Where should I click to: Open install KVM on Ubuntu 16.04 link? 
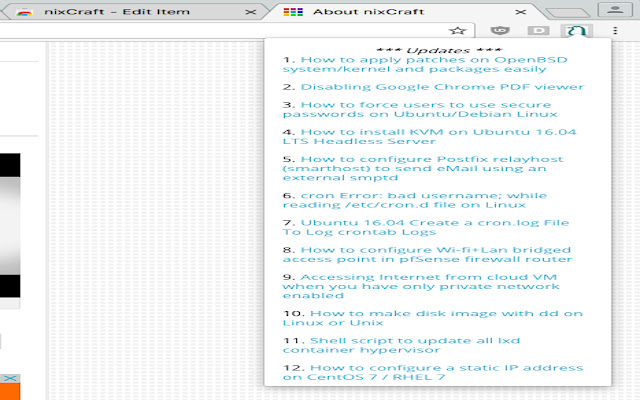[429, 136]
